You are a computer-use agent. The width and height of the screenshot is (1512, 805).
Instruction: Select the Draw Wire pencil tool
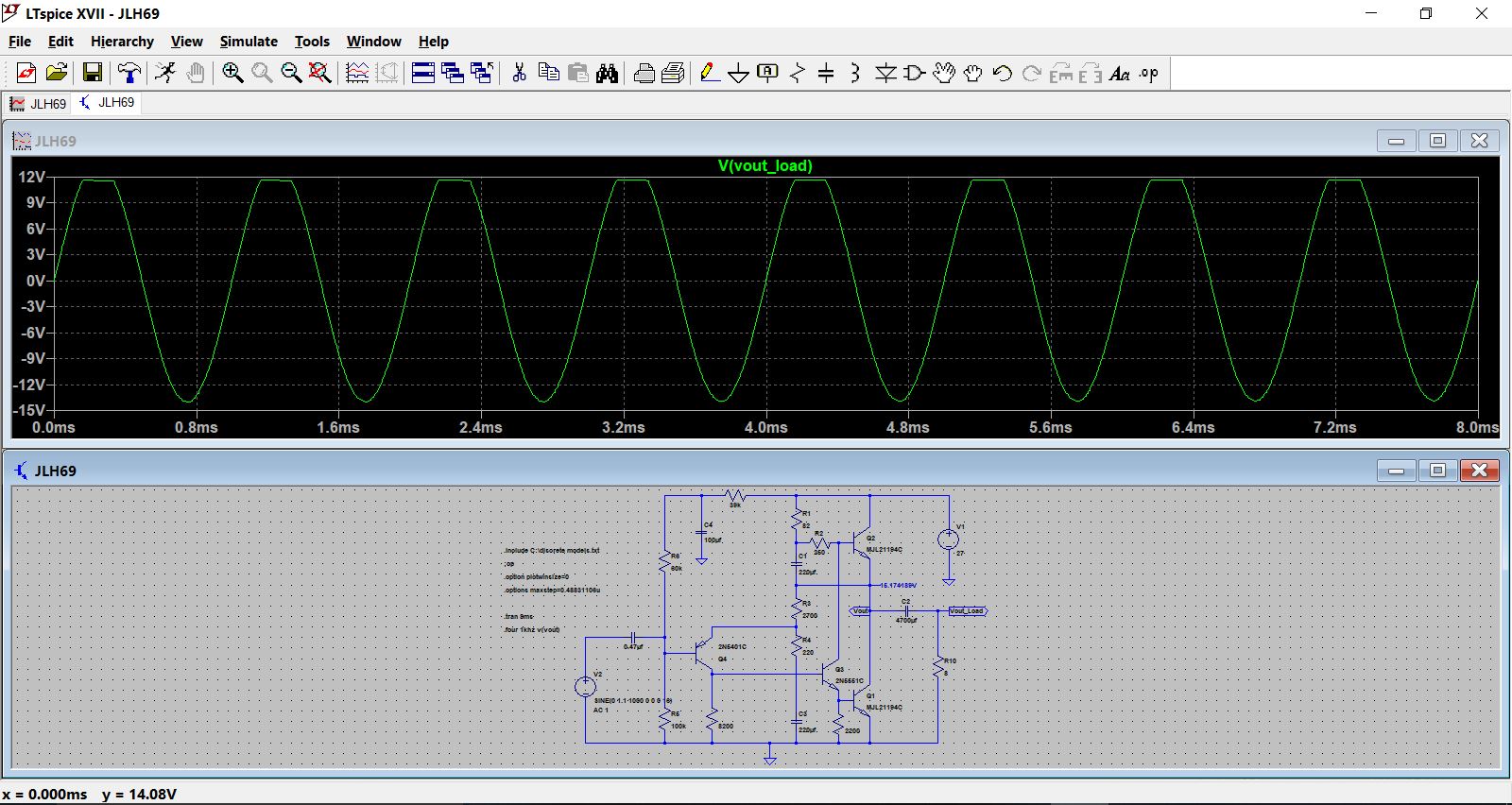click(x=710, y=73)
